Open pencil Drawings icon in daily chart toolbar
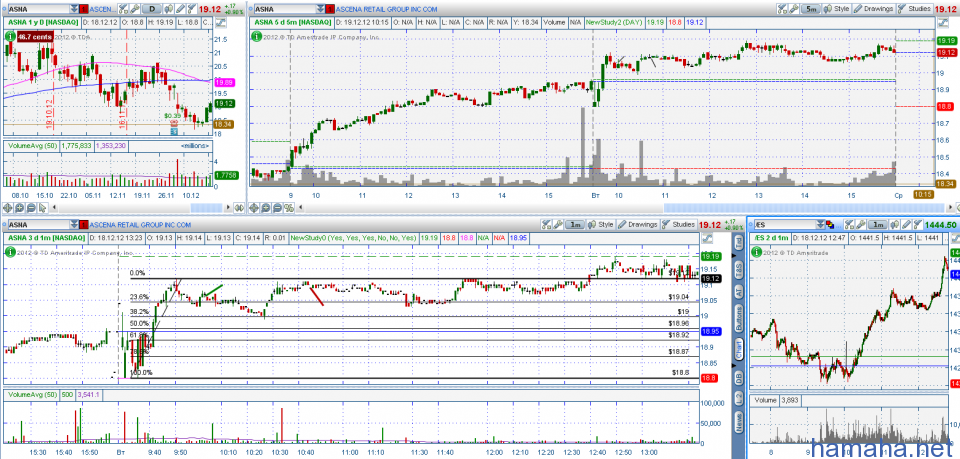960x459 pixels. 180,9
